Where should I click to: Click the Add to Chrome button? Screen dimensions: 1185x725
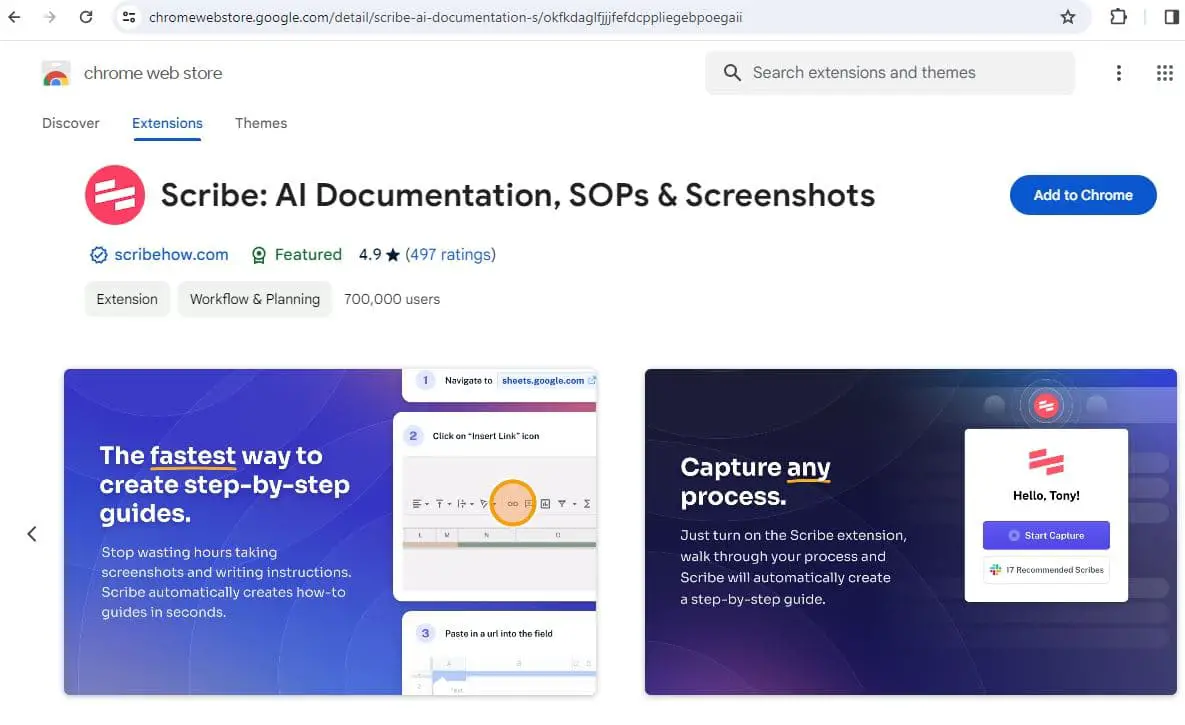click(x=1083, y=195)
